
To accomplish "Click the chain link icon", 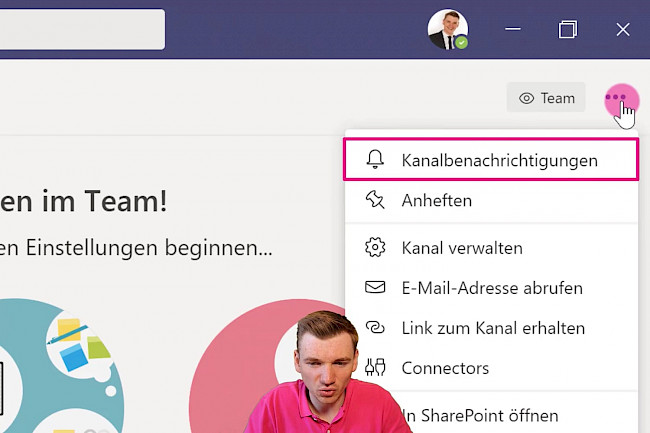I will (375, 327).
